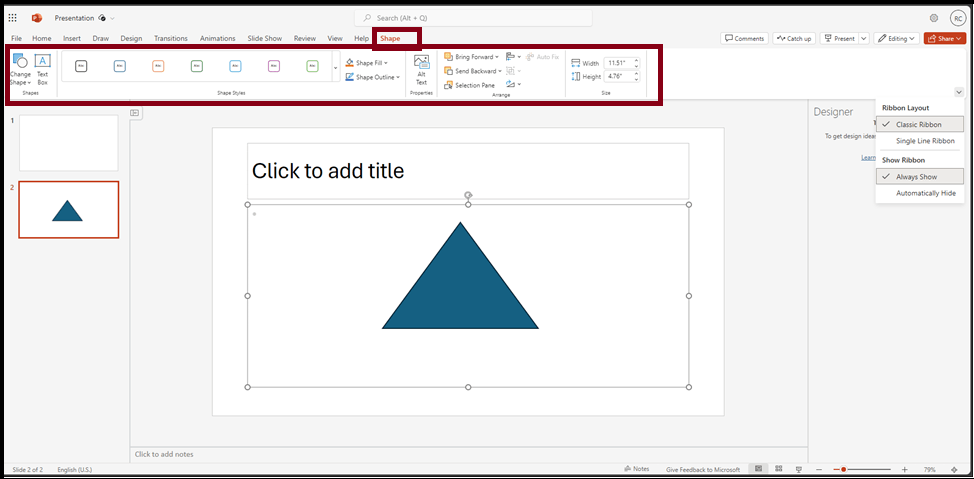Open the Comments pane

click(744, 39)
